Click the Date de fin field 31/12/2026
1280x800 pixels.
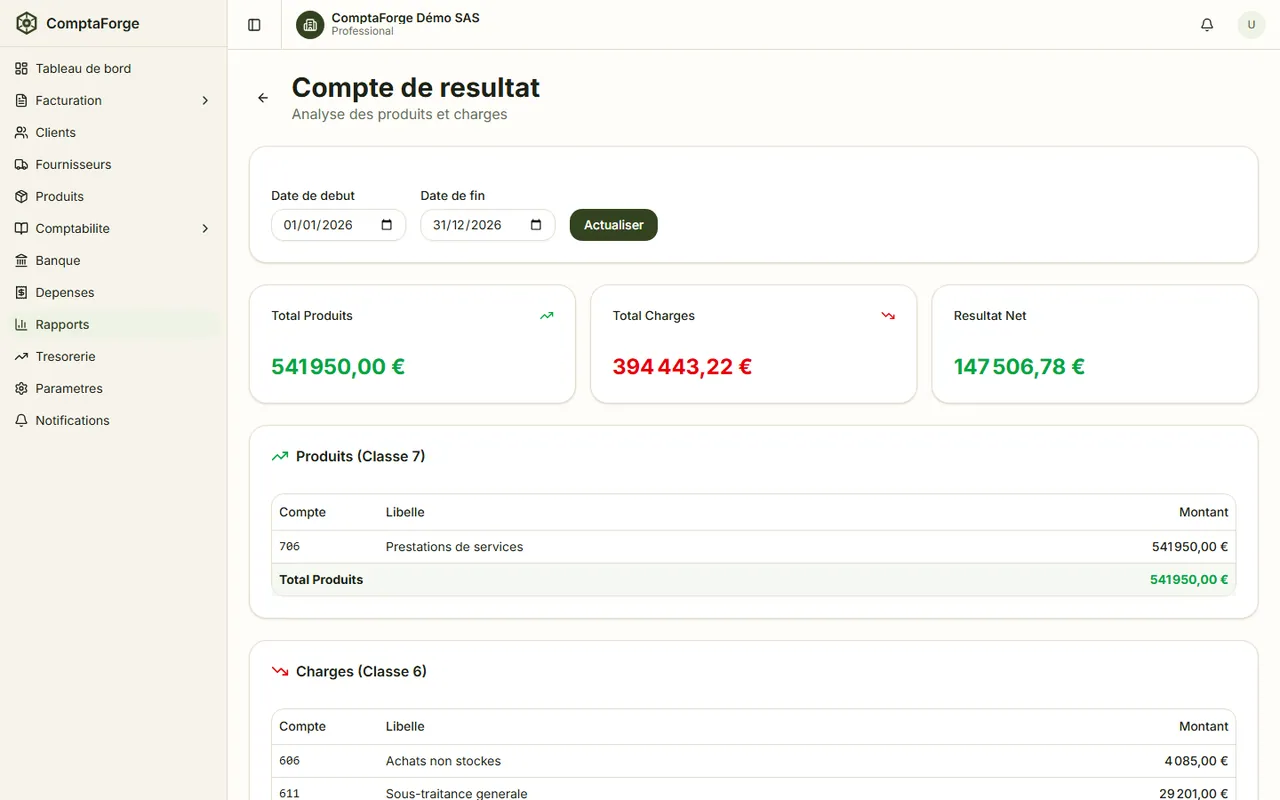tap(487, 225)
